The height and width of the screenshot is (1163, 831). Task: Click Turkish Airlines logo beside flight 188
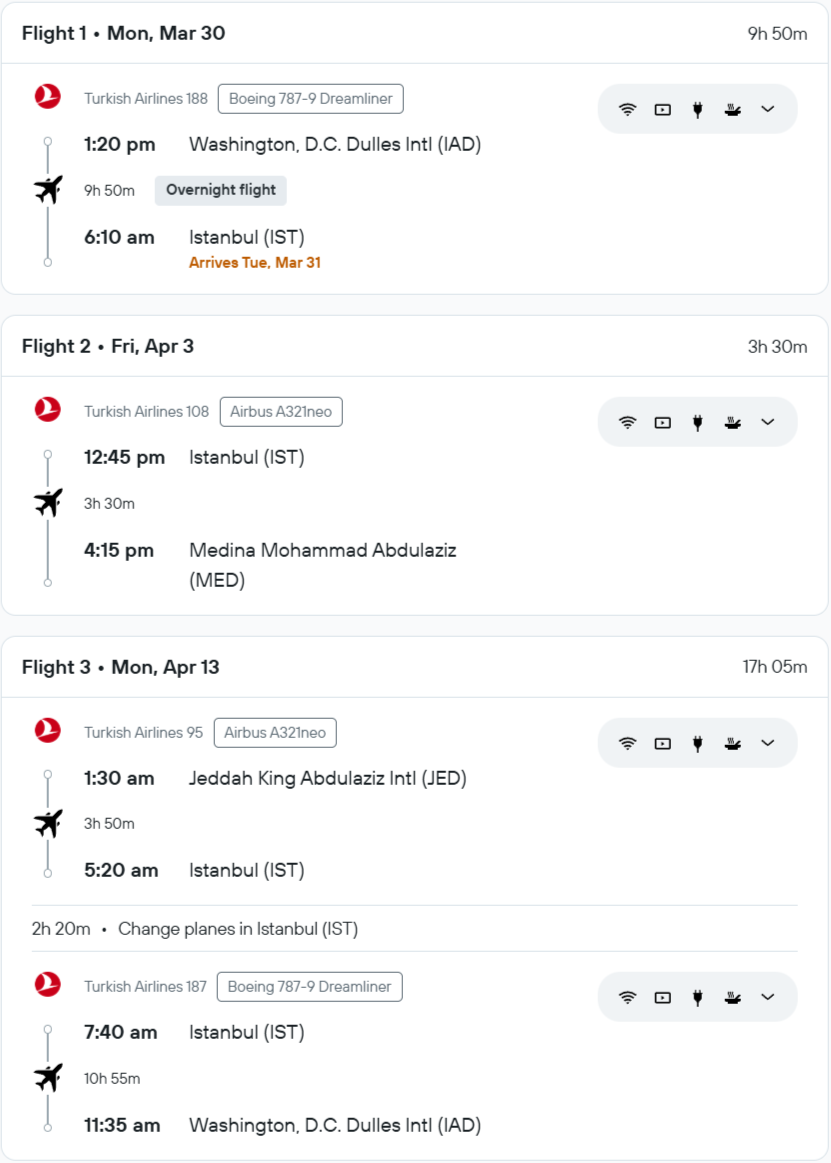48,97
